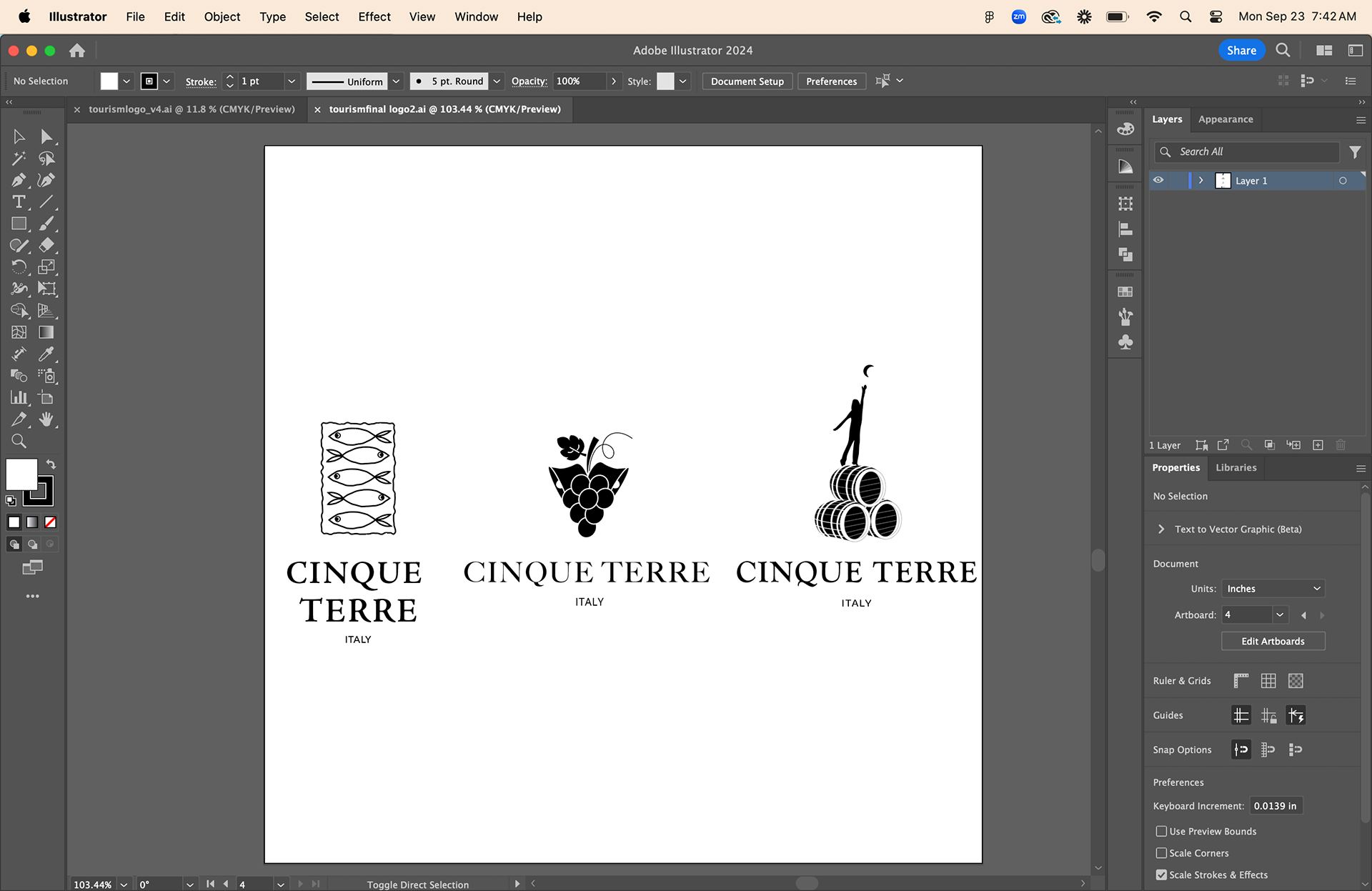Select the Shape Builder tool
This screenshot has height=891, width=1372.
pos(19,311)
